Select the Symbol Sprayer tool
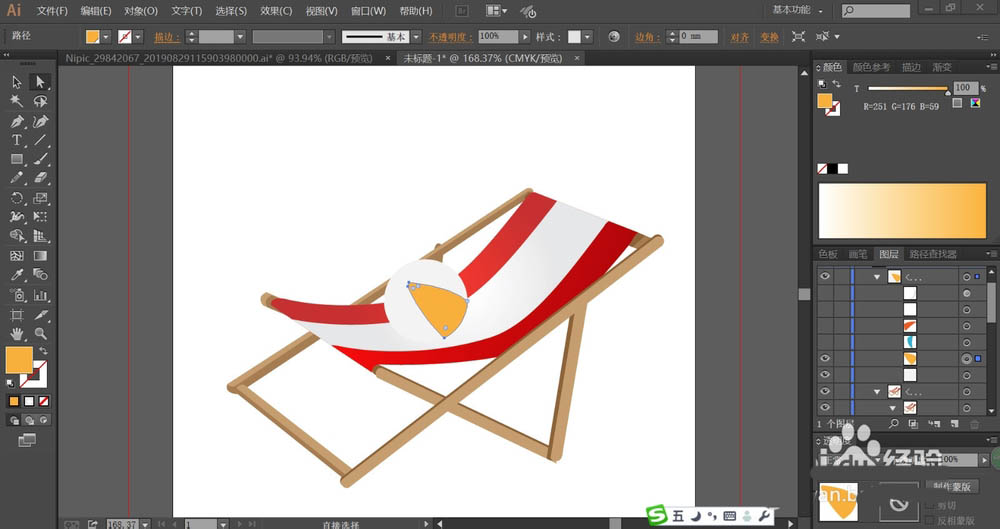Screen dimensions: 1000x529 coord(17,295)
